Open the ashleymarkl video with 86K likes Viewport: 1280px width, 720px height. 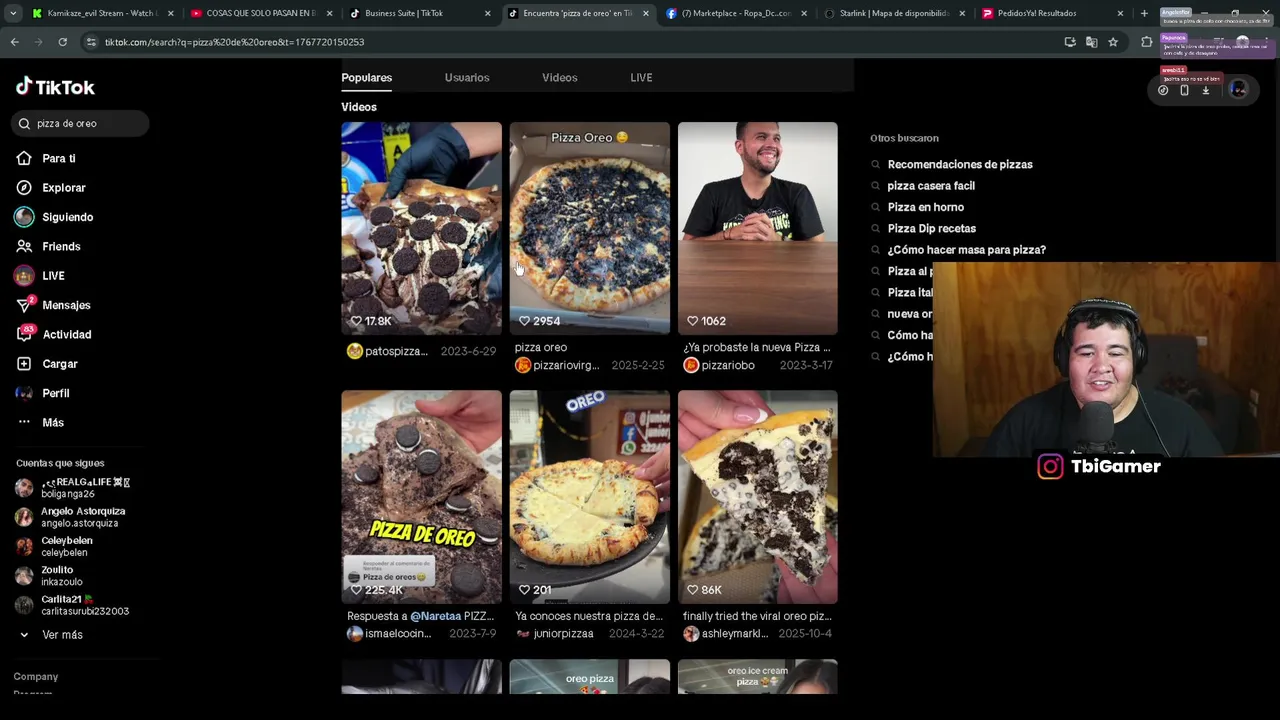[x=757, y=497]
